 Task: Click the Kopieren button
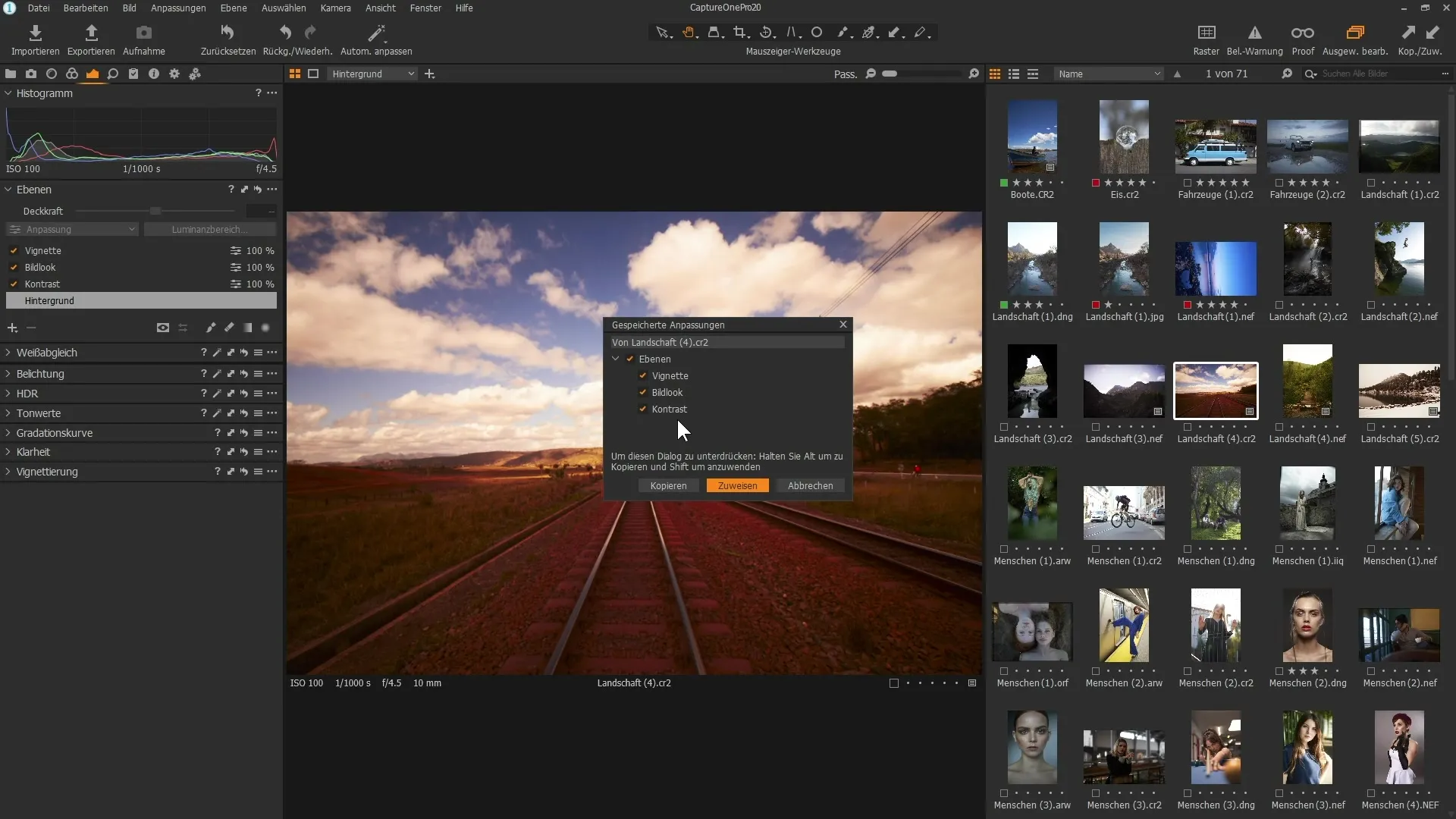[x=668, y=485]
